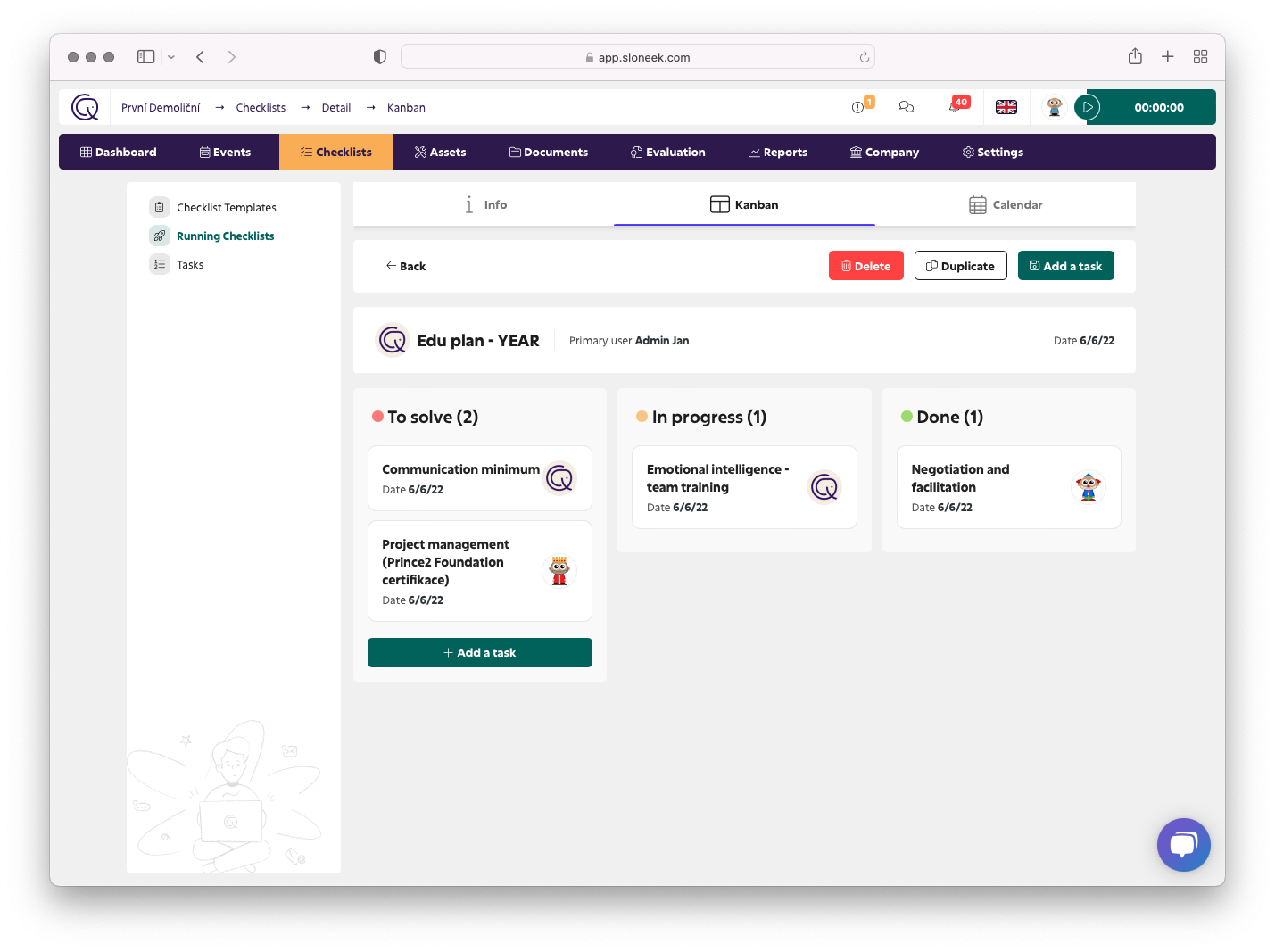The width and height of the screenshot is (1275, 952).
Task: Open Checklist Templates in sidebar
Action: click(212, 207)
